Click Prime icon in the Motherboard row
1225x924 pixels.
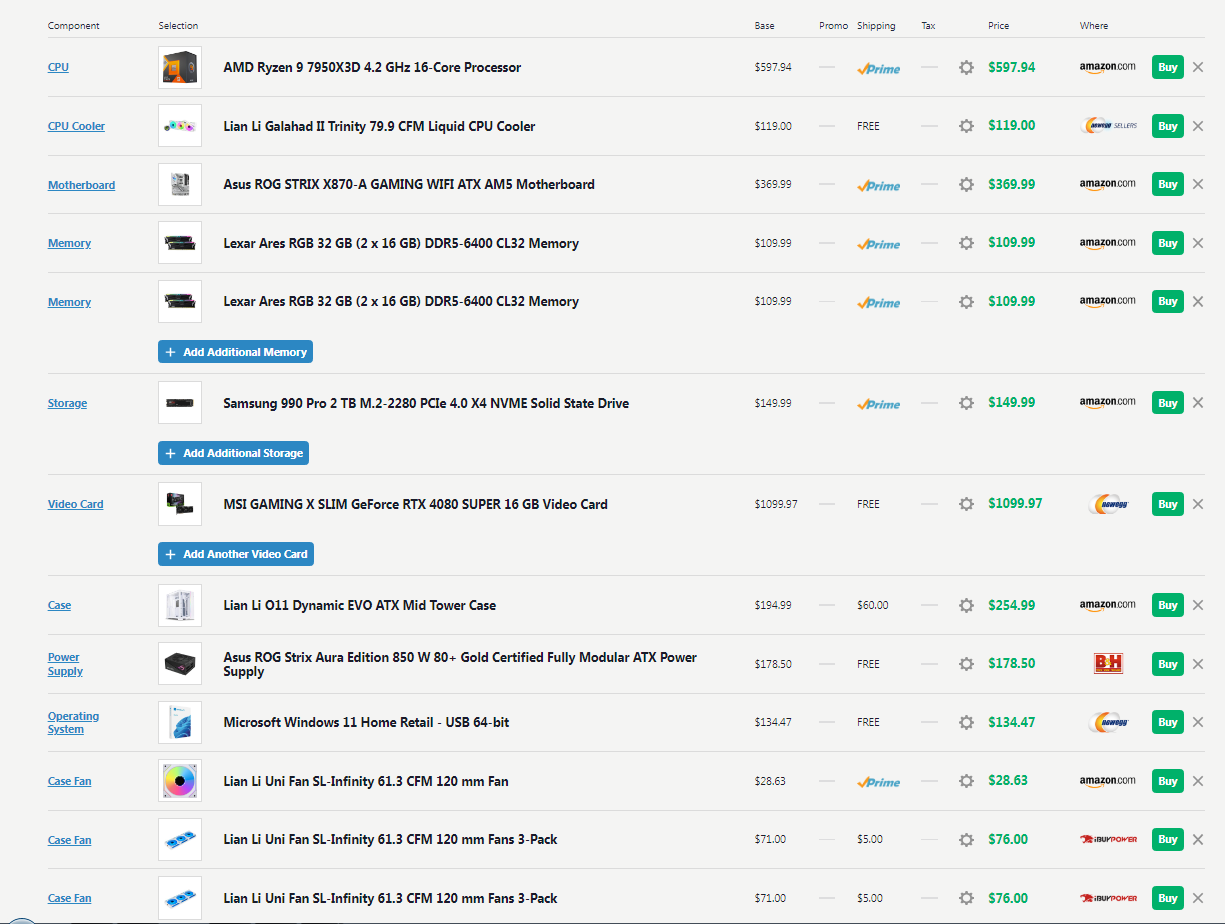coord(878,185)
